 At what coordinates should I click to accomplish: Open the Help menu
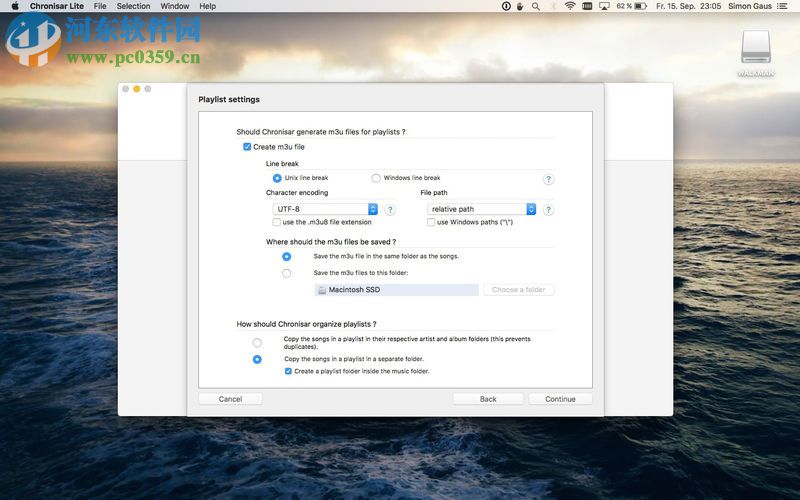click(x=208, y=6)
